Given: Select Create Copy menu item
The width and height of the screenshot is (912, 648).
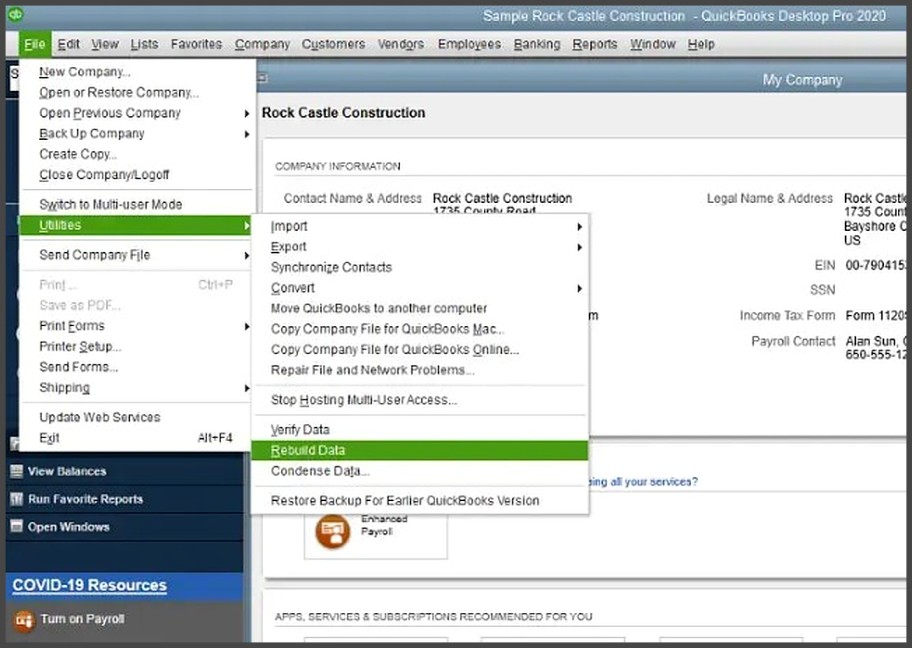Looking at the screenshot, I should 137,154.
